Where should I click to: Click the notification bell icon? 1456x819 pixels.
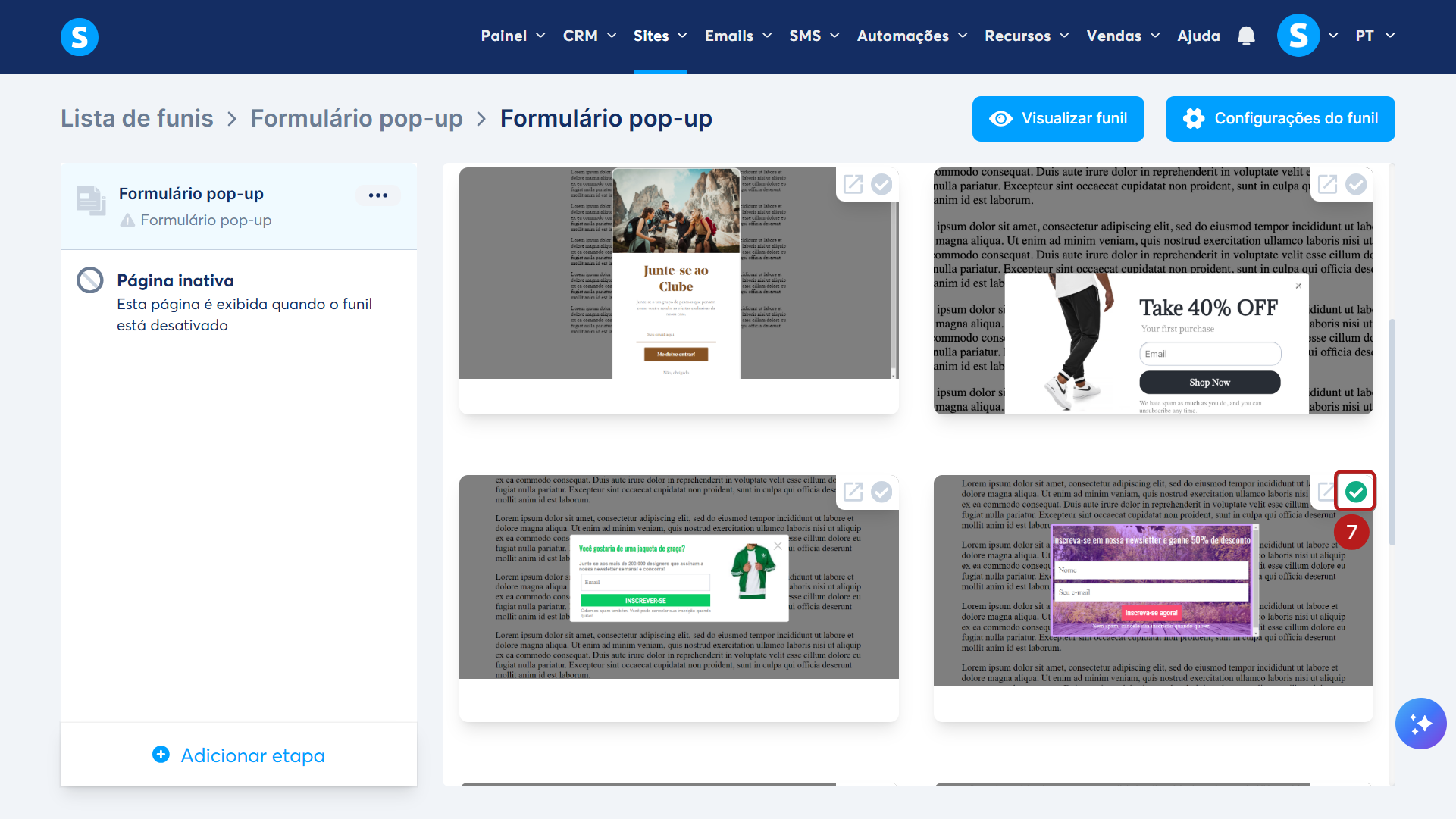tap(1246, 36)
